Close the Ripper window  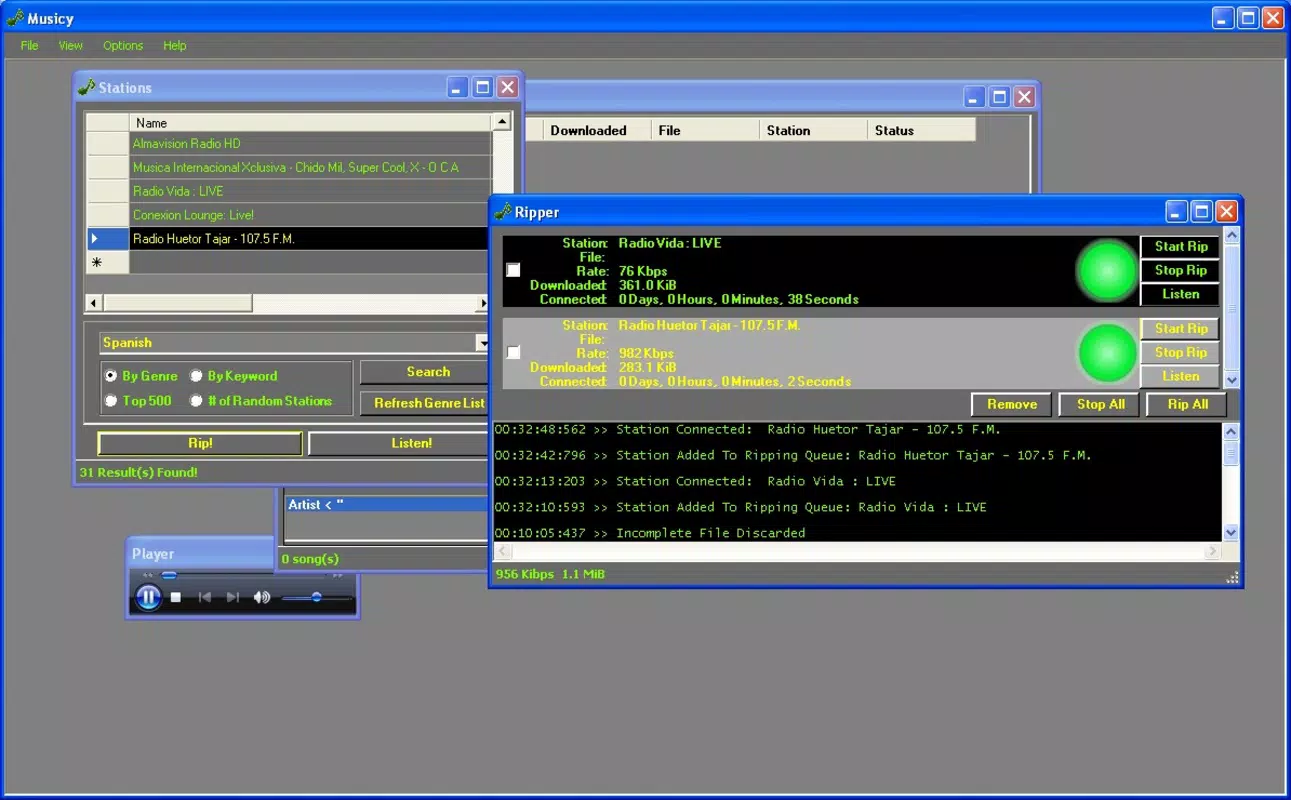pos(1227,211)
